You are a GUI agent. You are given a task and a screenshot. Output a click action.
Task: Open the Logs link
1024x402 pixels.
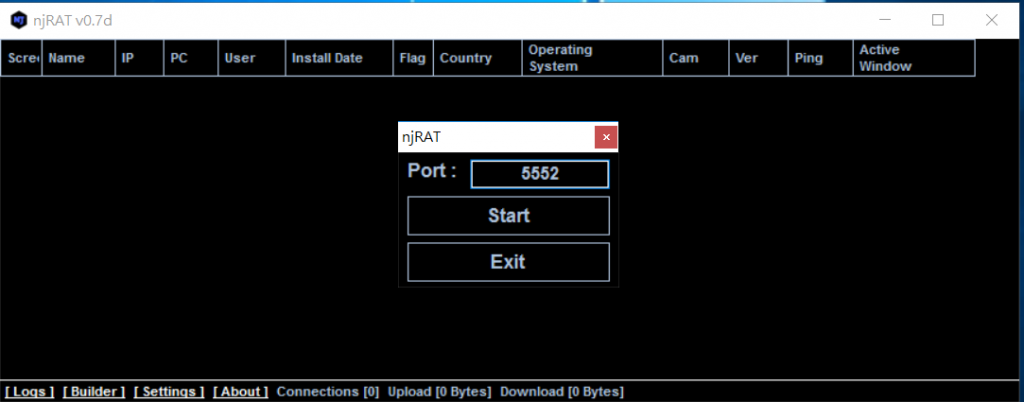click(29, 392)
